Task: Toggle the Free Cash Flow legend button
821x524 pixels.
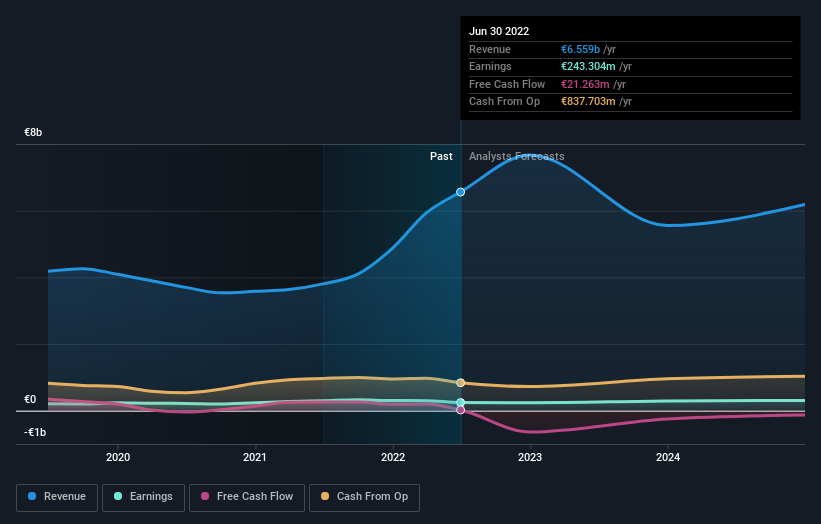Action: coord(247,497)
